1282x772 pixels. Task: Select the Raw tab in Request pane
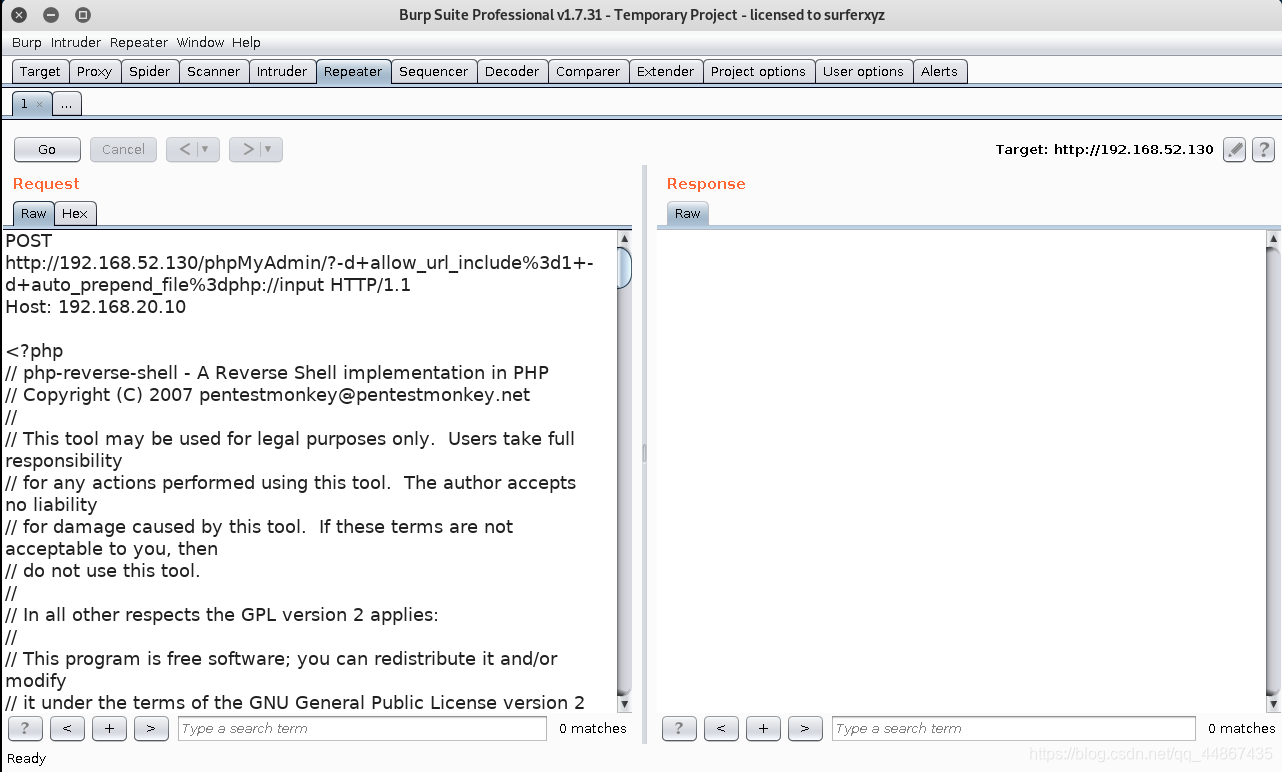(x=34, y=213)
